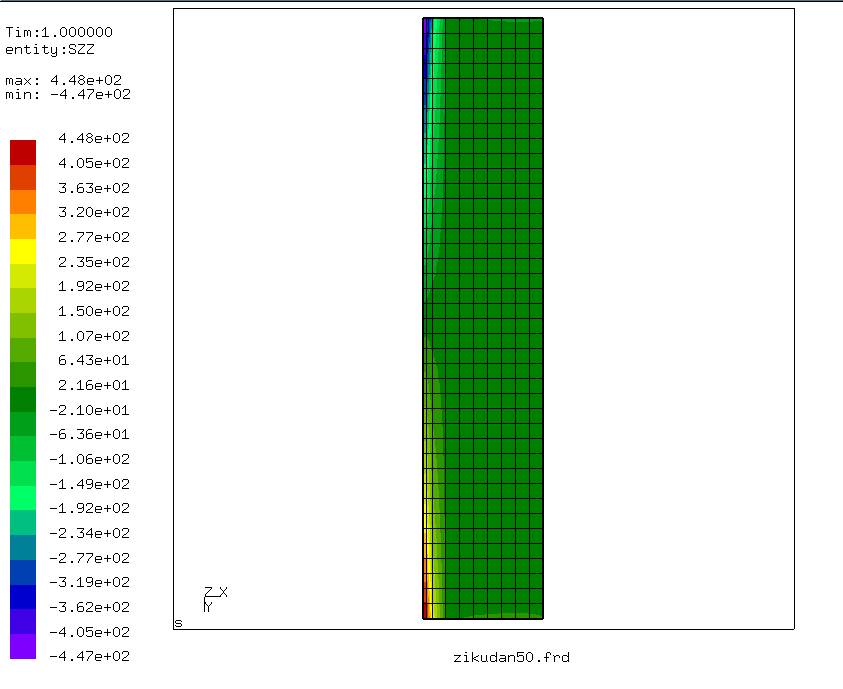Click the red 4.48e+02 legend swatch
This screenshot has width=843, height=689.
click(x=23, y=153)
